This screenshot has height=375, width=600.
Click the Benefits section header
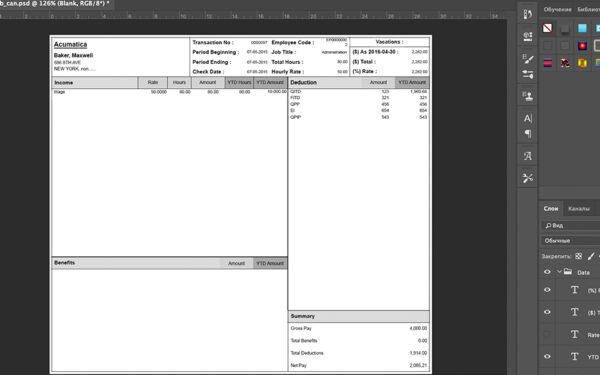[64, 263]
